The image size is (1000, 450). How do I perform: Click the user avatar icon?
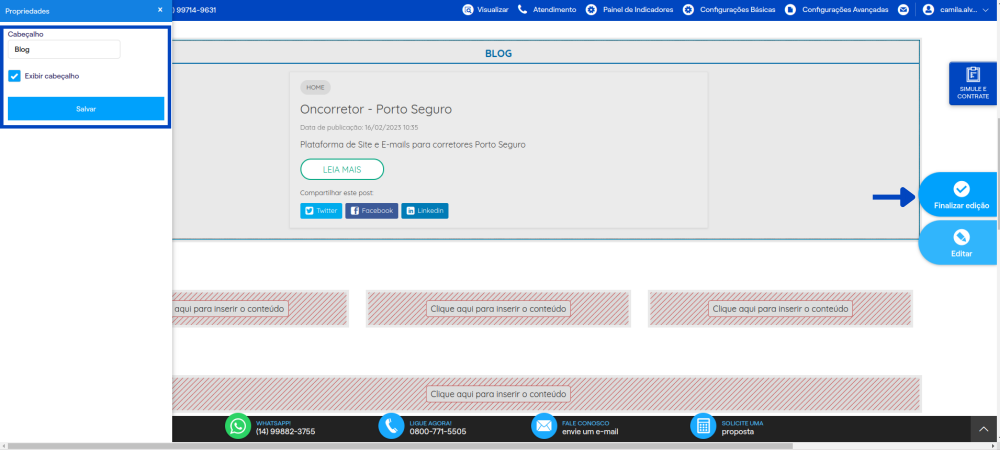tap(928, 10)
